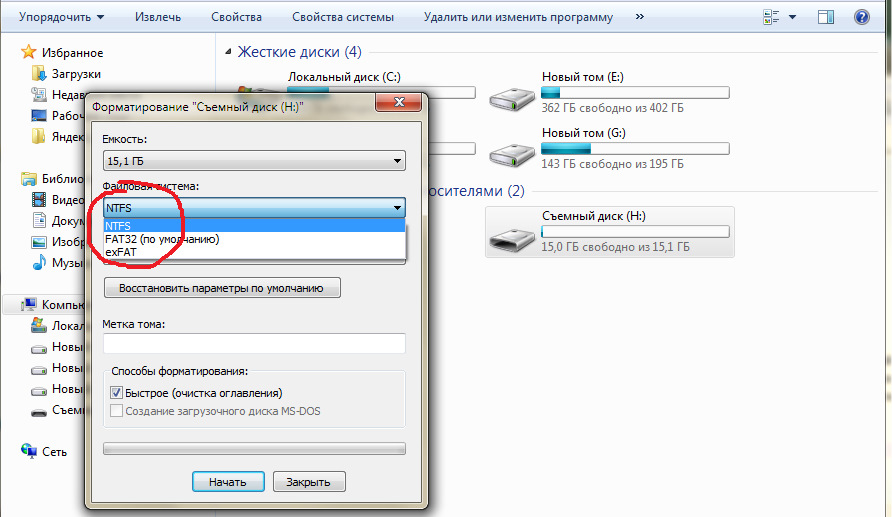Screen dimensions: 892x517
Task: Click the Жесткие диски (4) group header
Action: [x=299, y=52]
